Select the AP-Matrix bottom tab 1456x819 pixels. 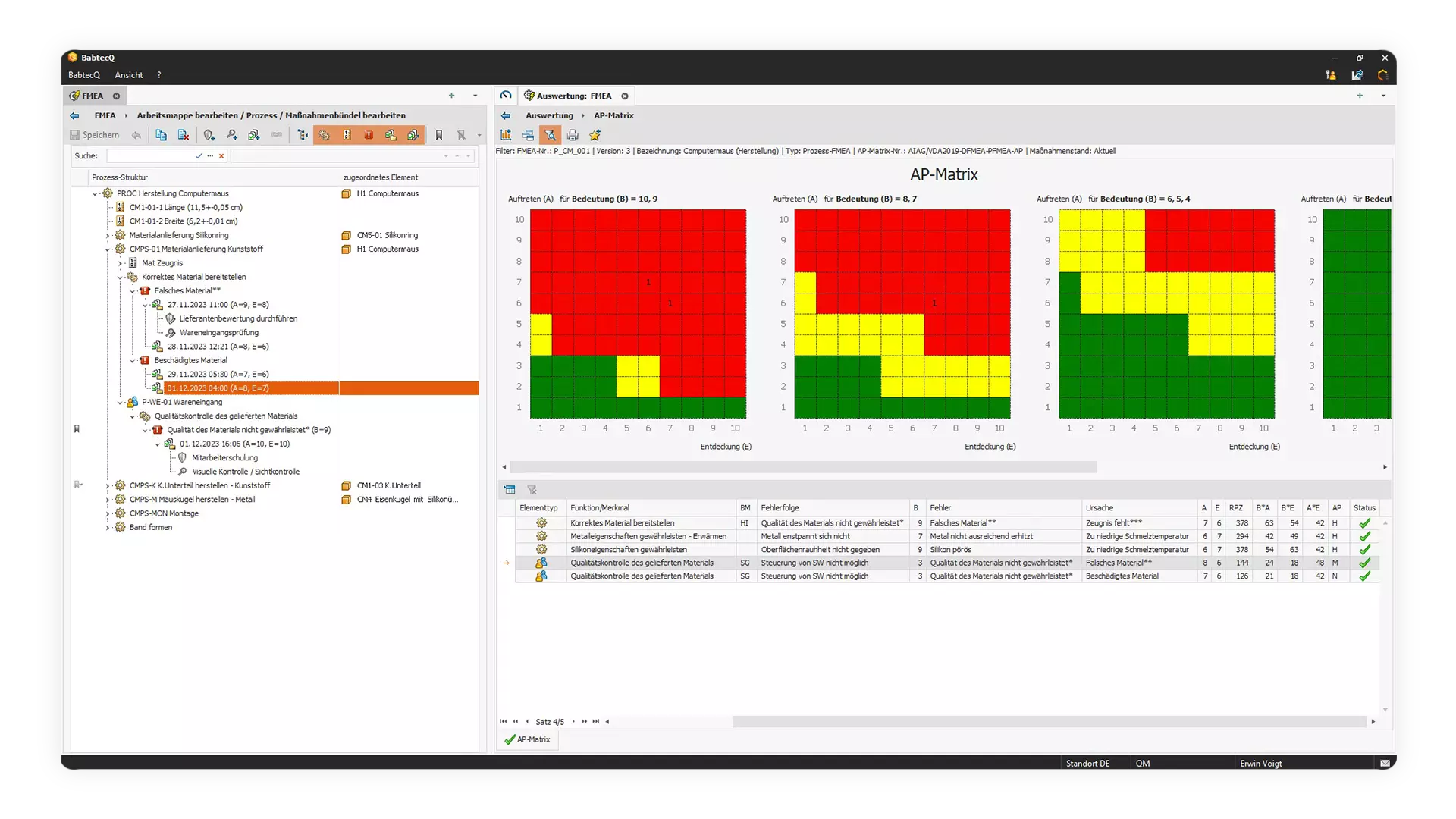[x=528, y=739]
